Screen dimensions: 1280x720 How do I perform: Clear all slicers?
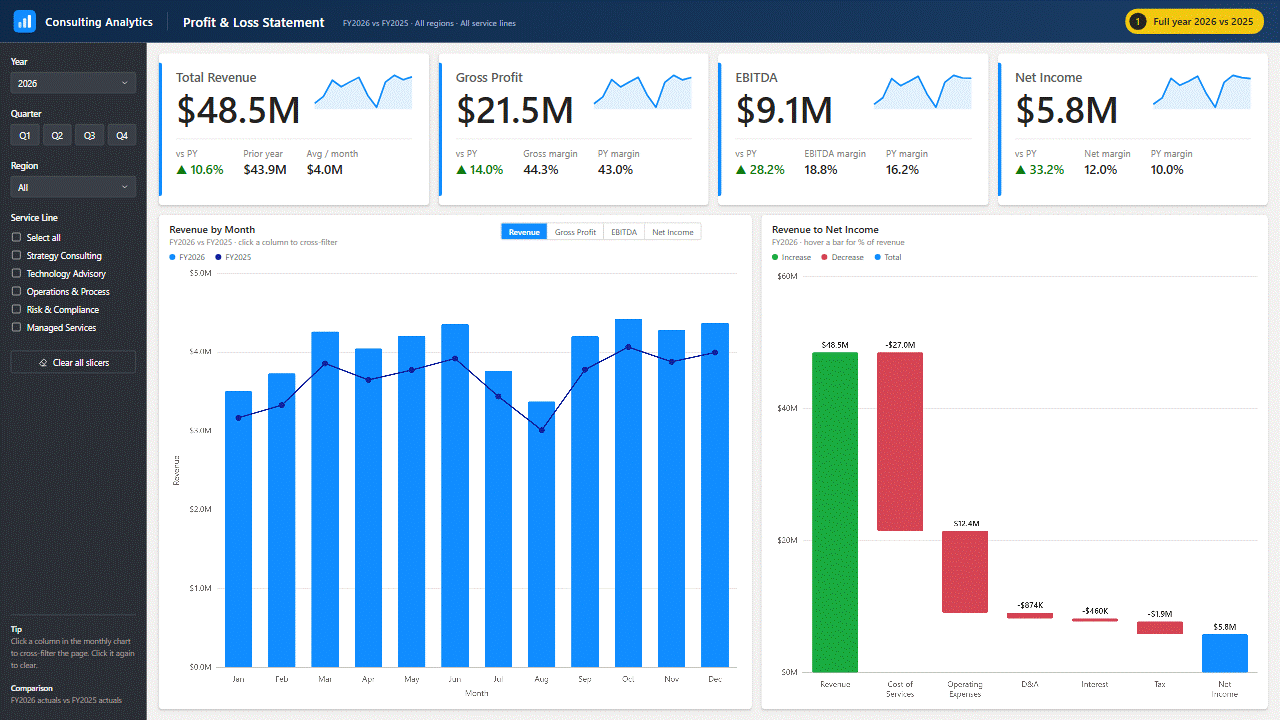tap(73, 362)
